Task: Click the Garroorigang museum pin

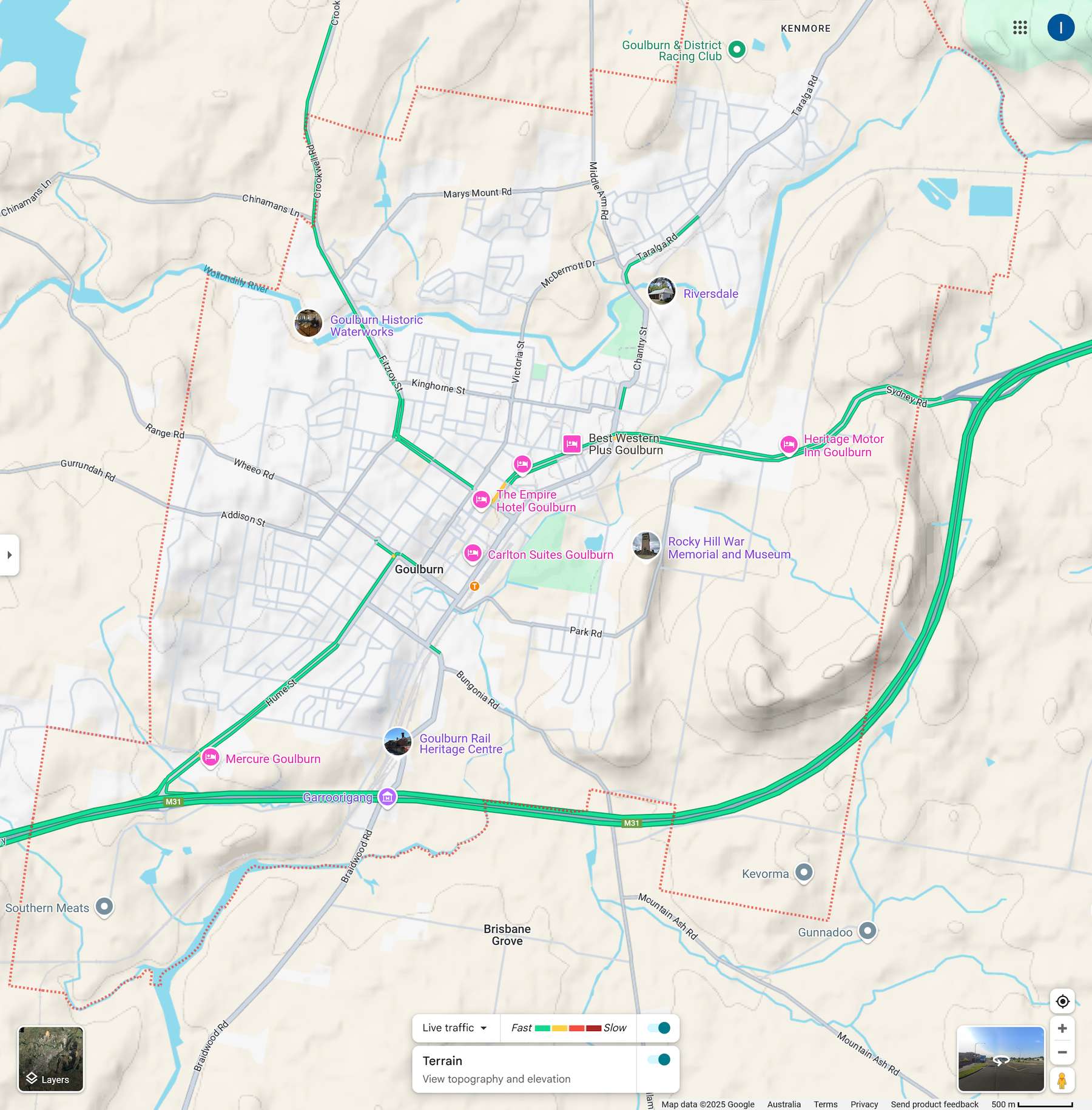Action: point(387,798)
